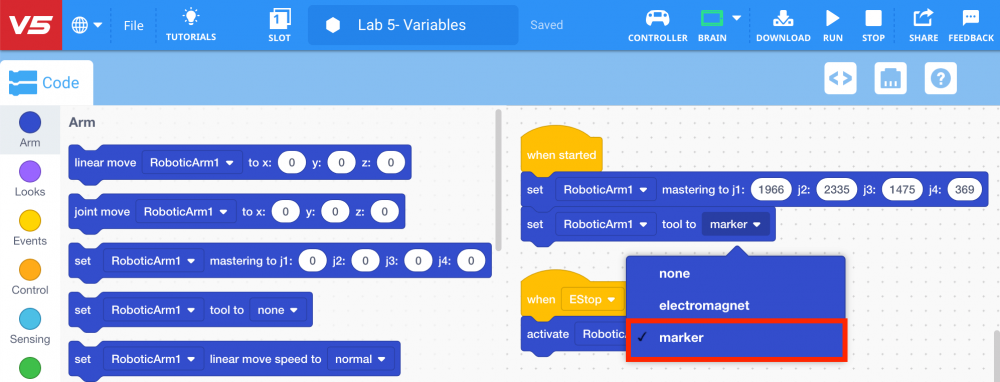Stop the running project
This screenshot has width=1000, height=382.
pyautogui.click(x=873, y=17)
